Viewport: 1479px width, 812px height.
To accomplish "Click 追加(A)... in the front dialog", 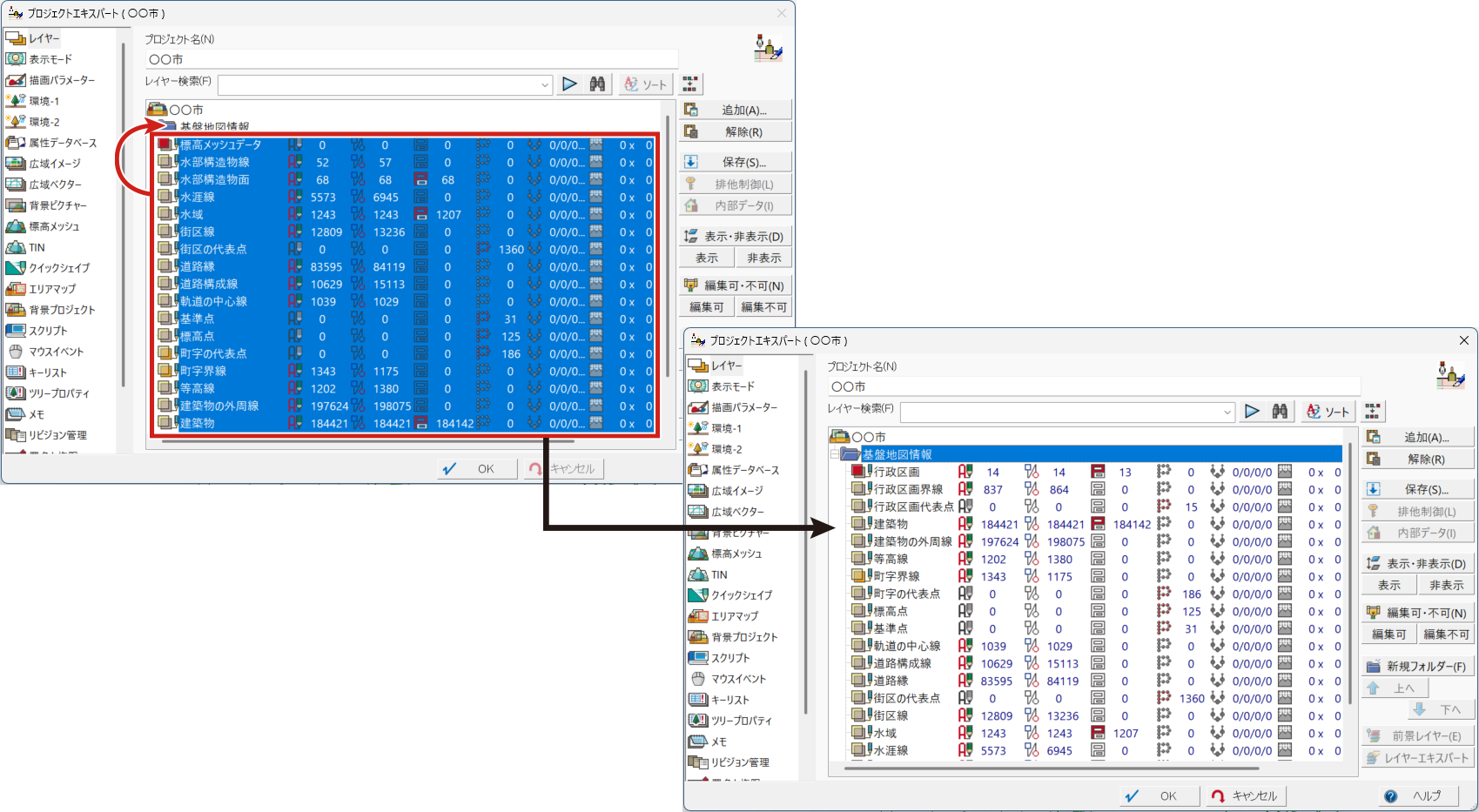I will tap(1418, 437).
